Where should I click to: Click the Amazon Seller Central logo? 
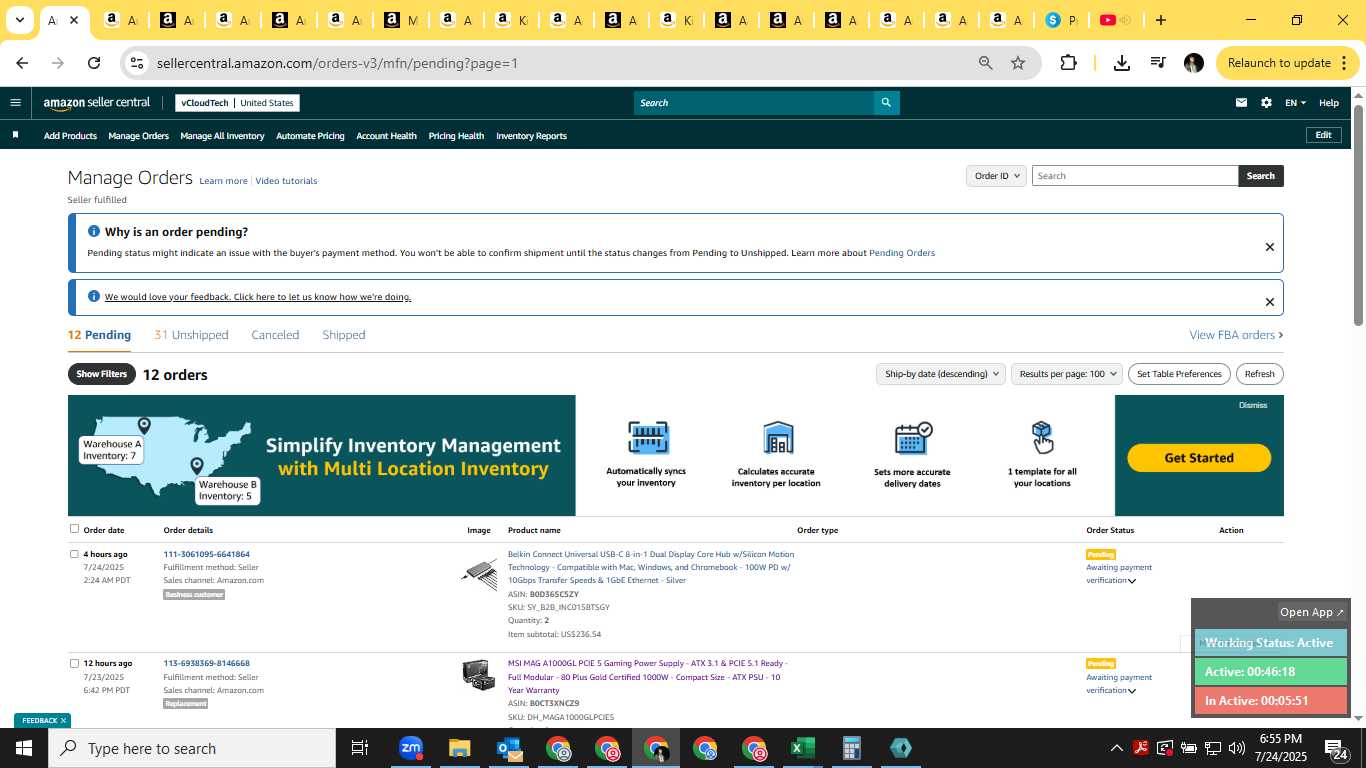(x=97, y=103)
